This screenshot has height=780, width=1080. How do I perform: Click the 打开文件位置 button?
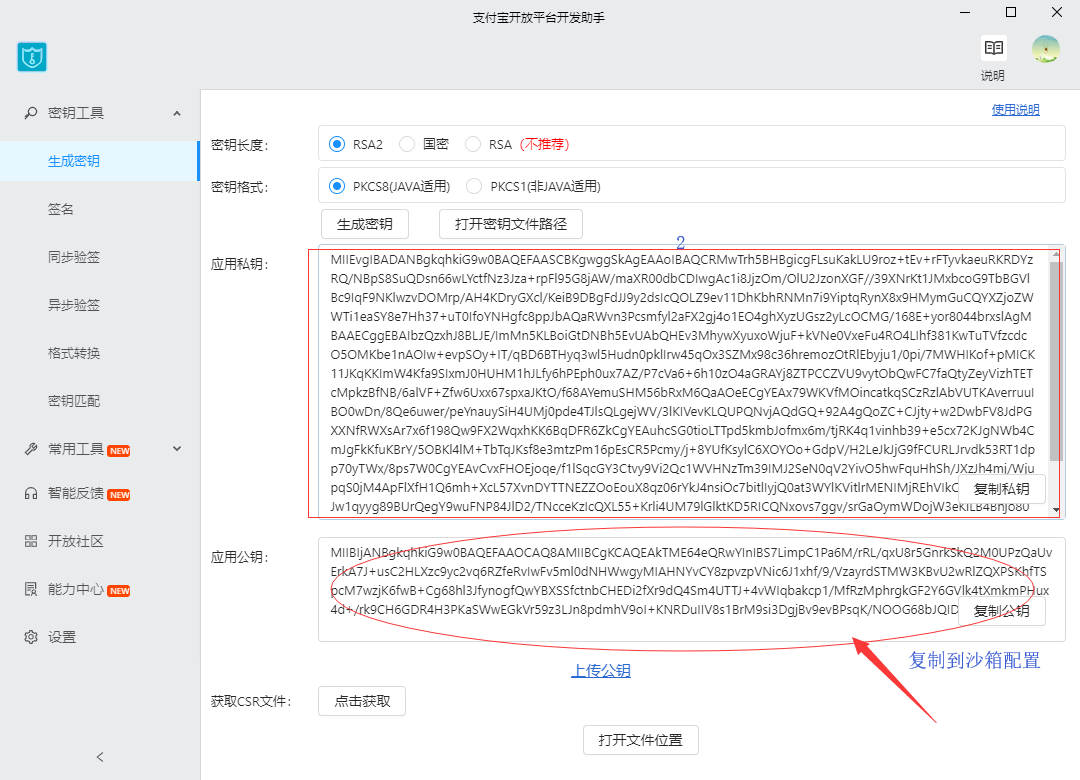pos(641,740)
